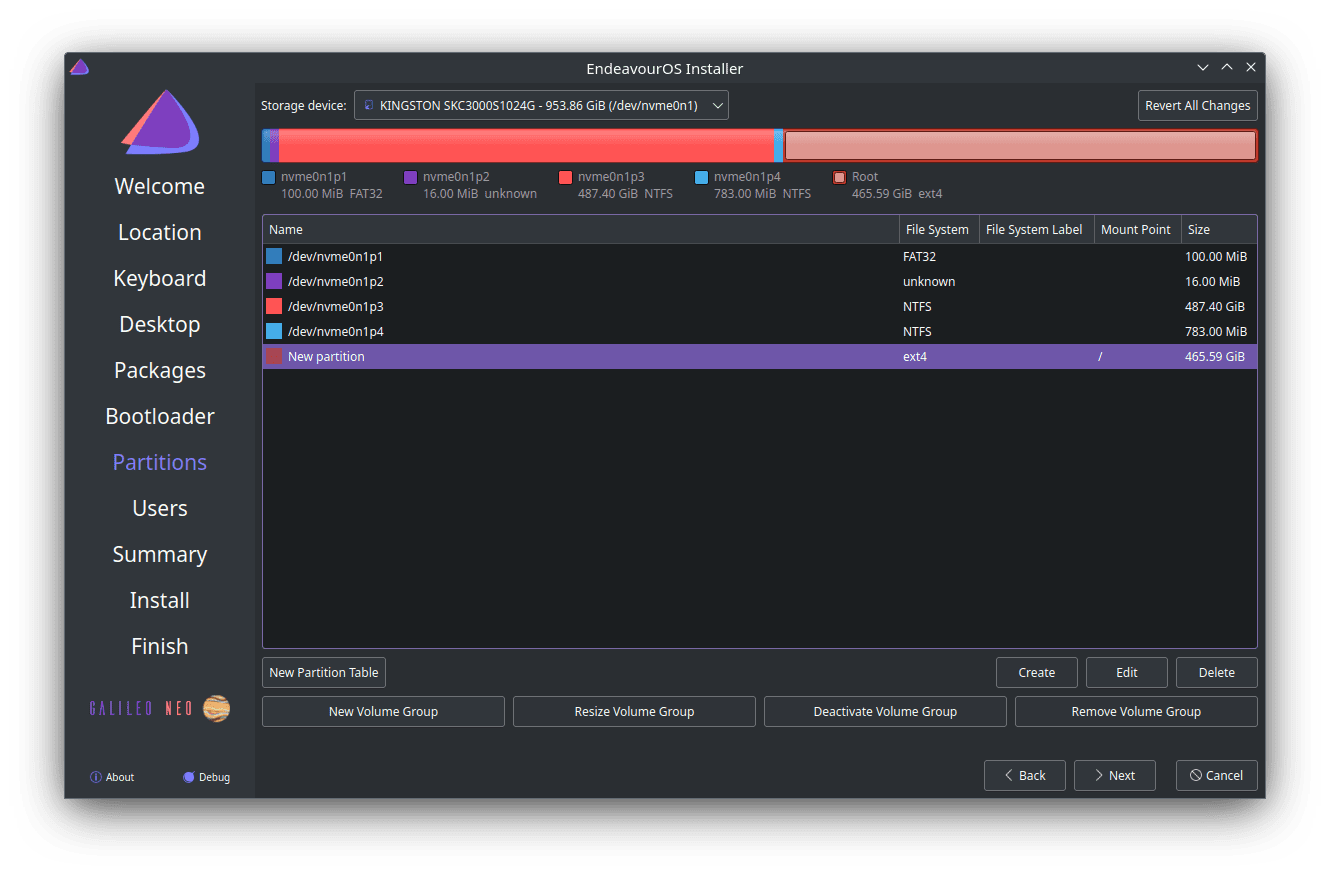Close the installer window
1330x875 pixels.
[1251, 68]
